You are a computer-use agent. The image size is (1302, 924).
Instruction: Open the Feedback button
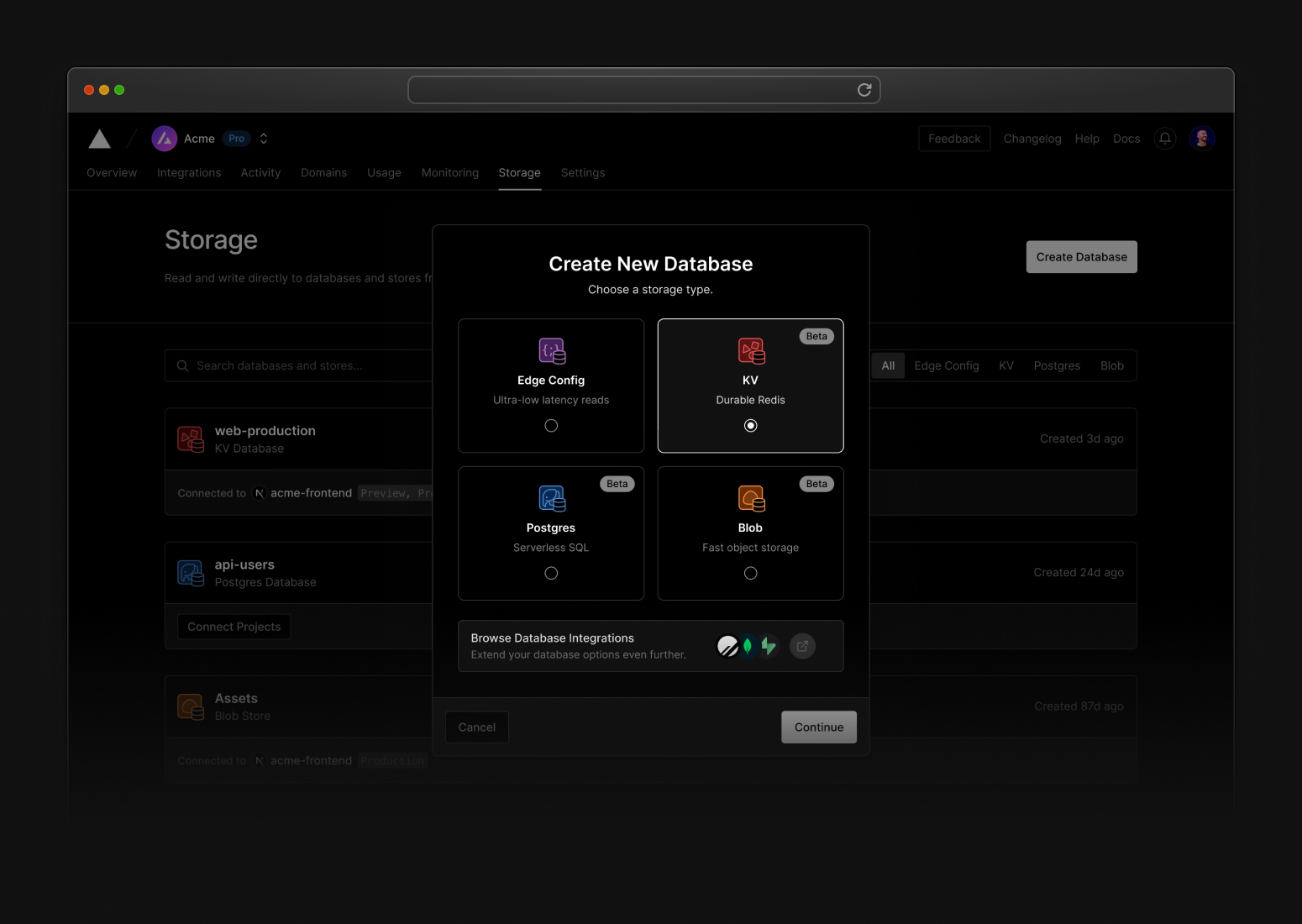pyautogui.click(x=954, y=139)
